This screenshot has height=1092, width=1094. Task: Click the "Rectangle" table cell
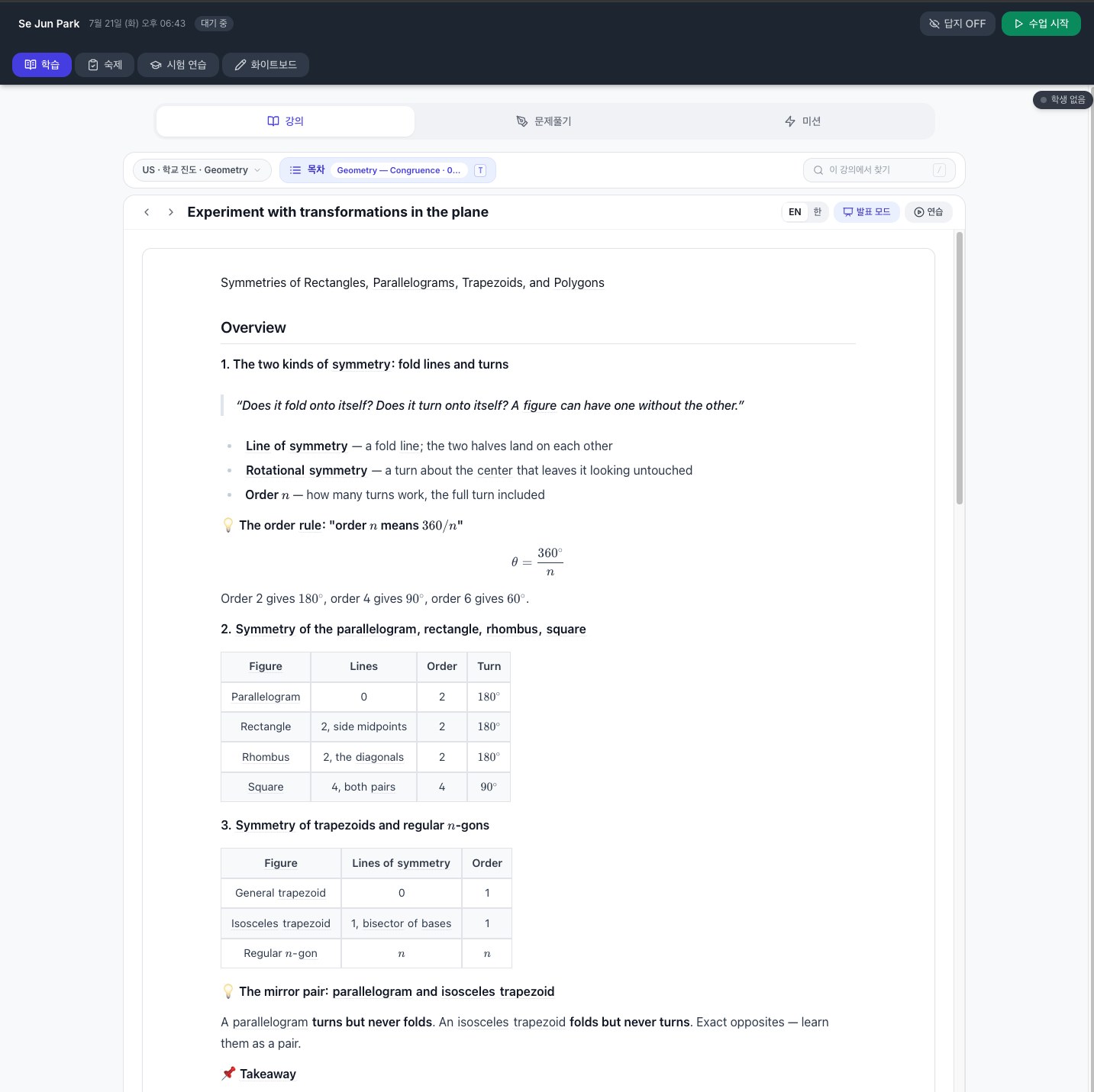click(266, 726)
